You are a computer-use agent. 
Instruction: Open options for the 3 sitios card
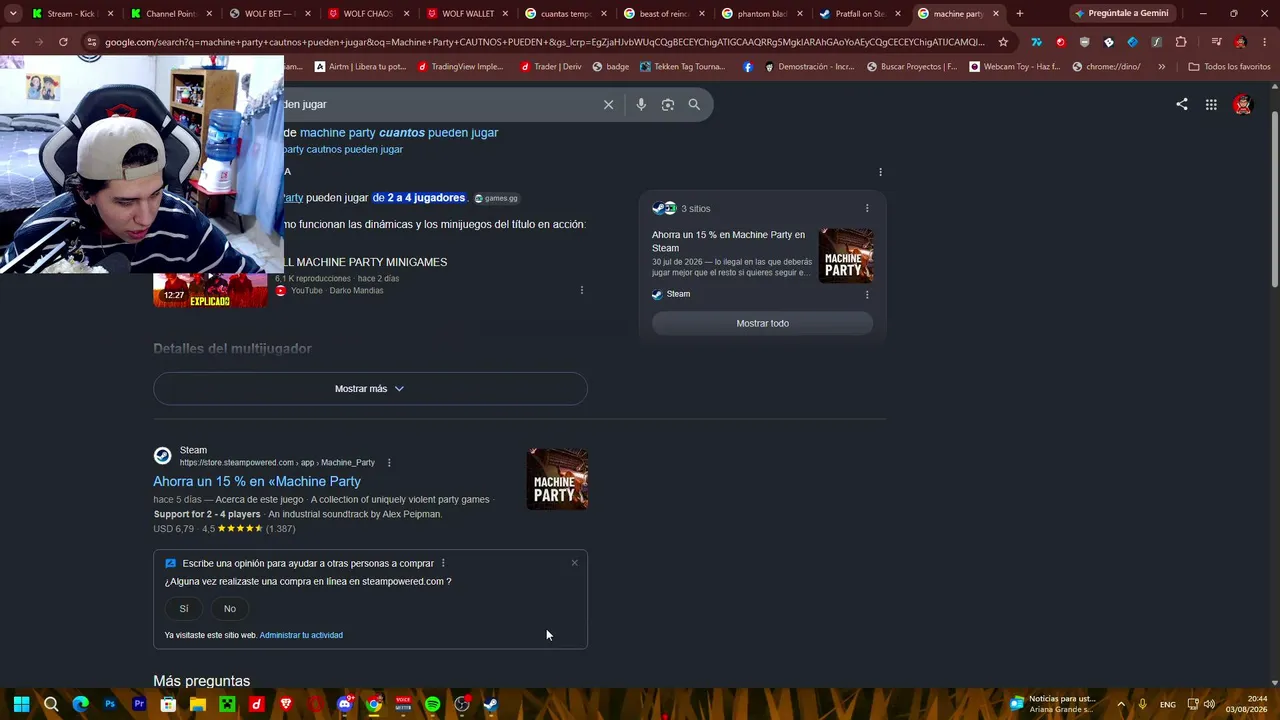pos(867,208)
